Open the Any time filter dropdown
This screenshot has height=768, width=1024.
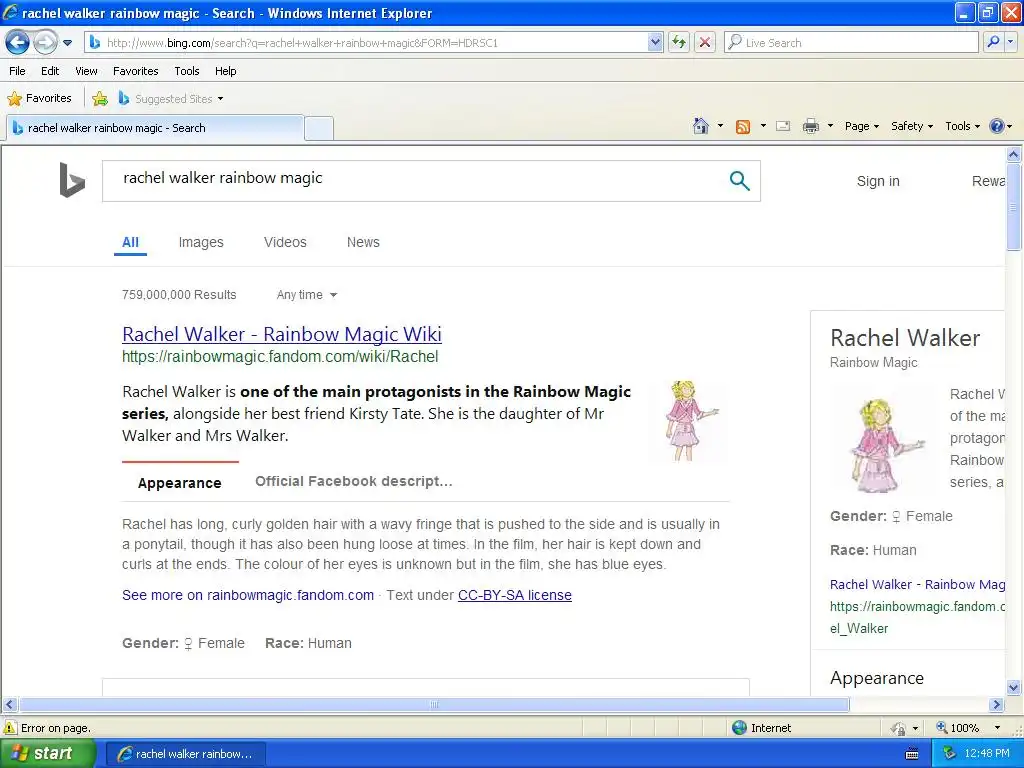[x=307, y=295]
